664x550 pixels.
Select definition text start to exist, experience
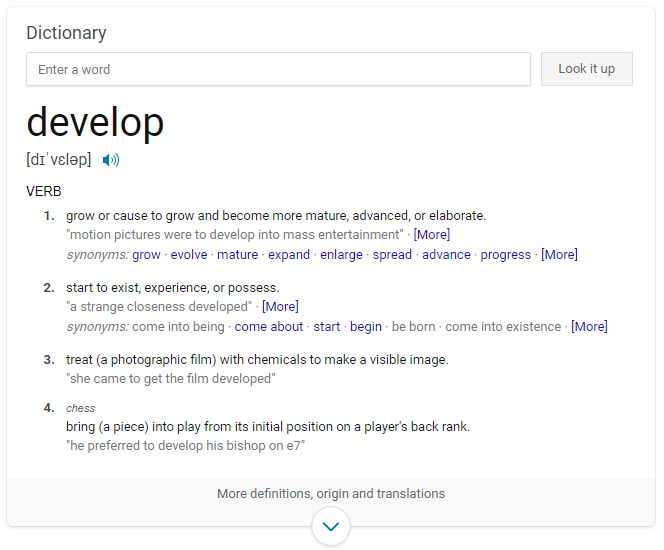click(x=173, y=287)
